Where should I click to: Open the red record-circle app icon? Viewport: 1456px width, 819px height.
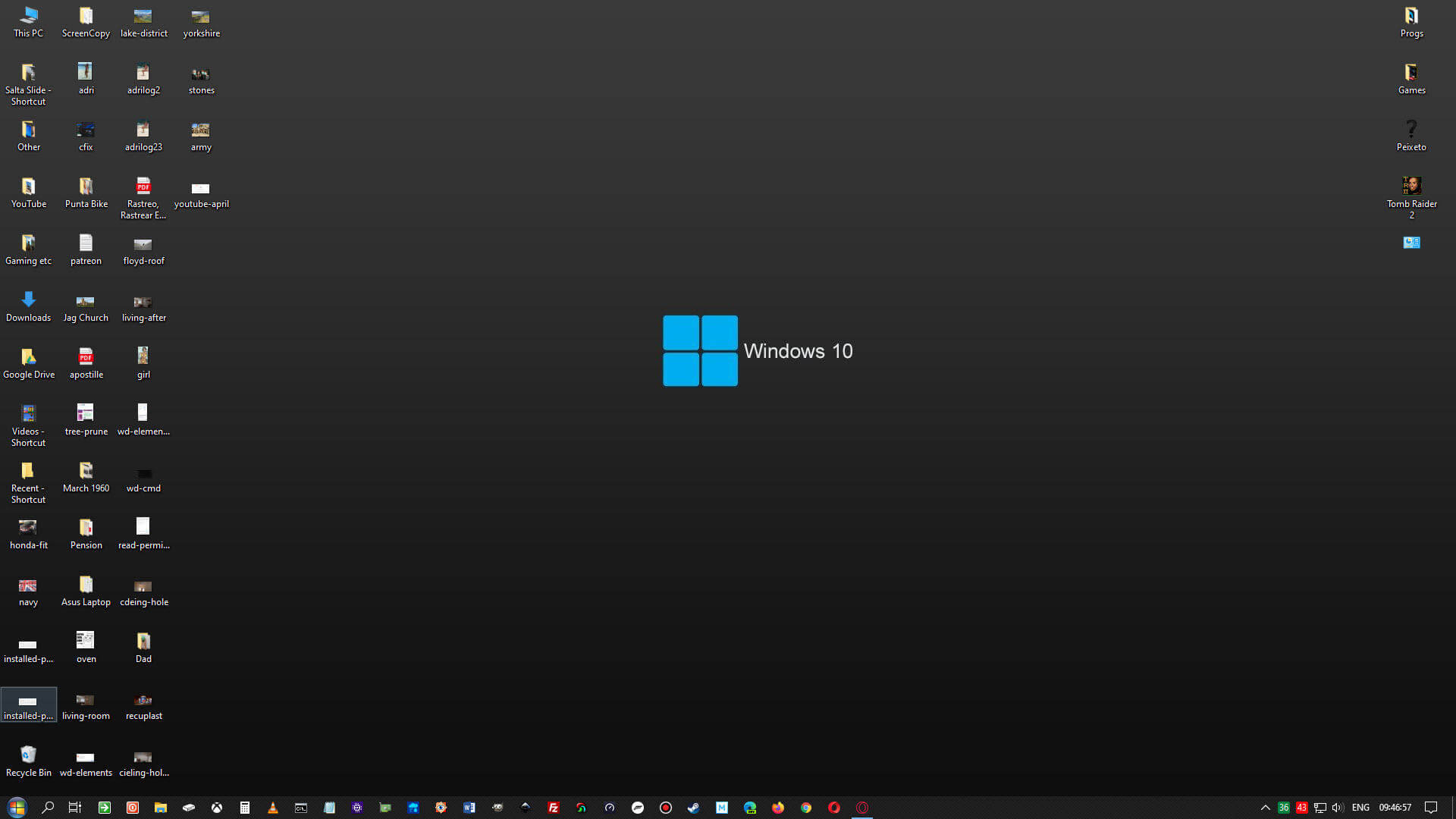click(666, 808)
